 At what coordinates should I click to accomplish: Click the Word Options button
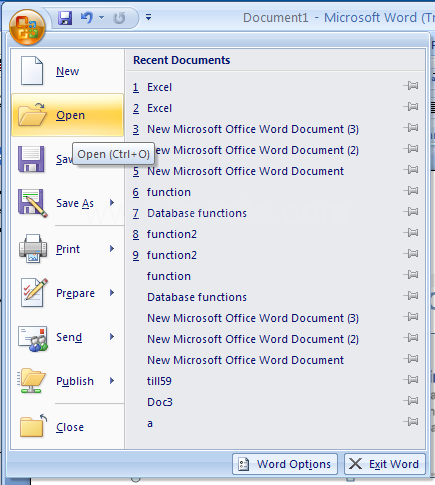pyautogui.click(x=285, y=464)
